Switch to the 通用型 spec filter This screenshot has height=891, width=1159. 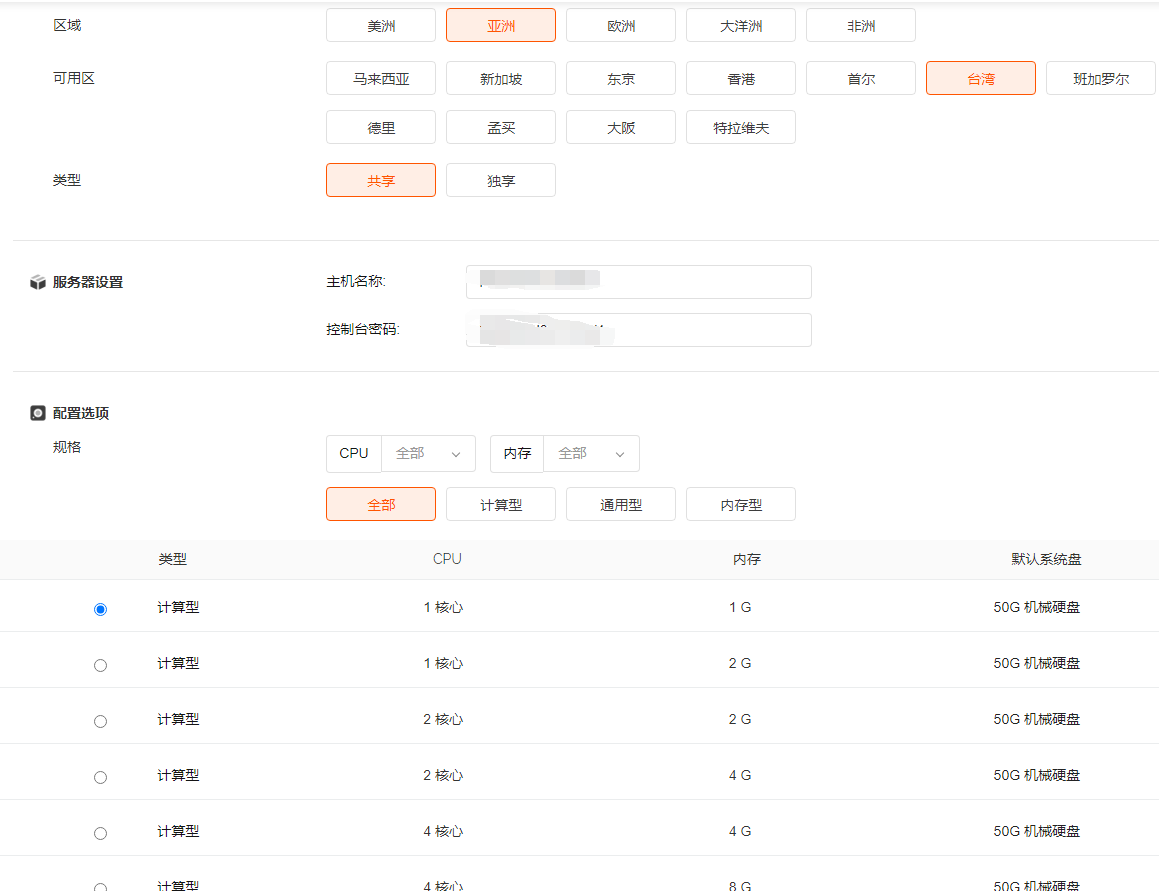pos(621,505)
